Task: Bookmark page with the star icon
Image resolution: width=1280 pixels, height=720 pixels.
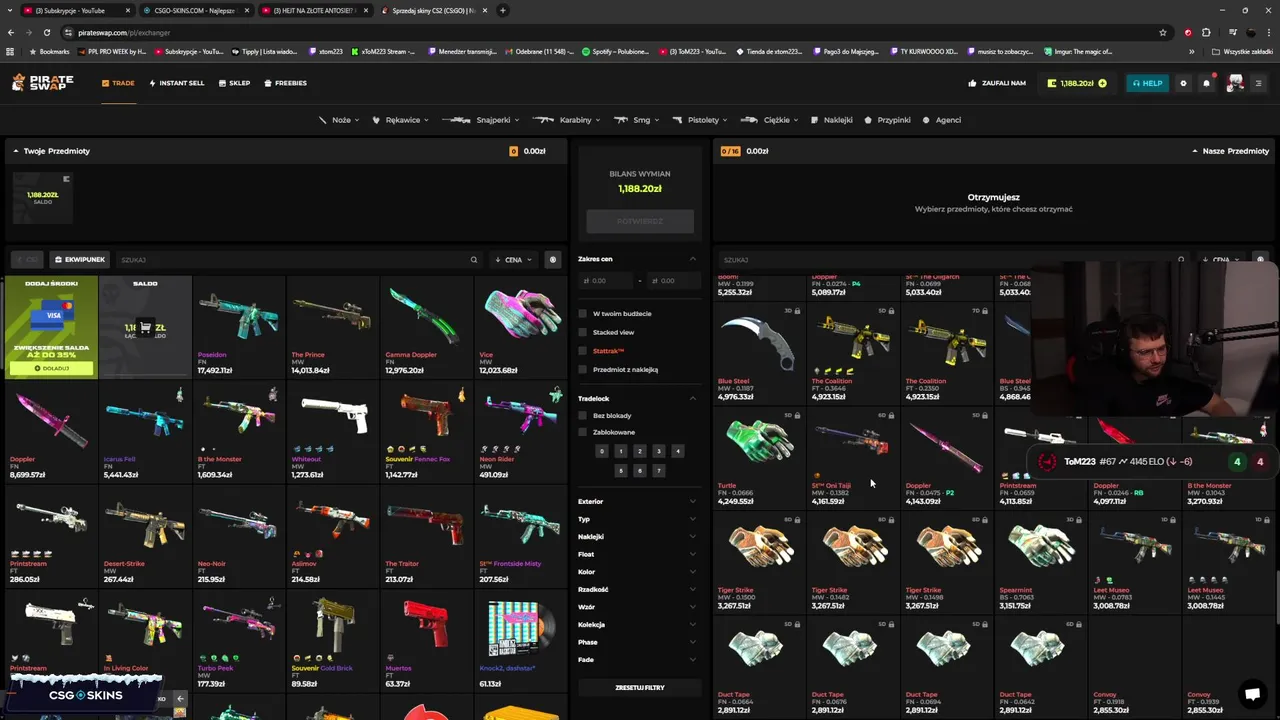Action: pos(1162,32)
